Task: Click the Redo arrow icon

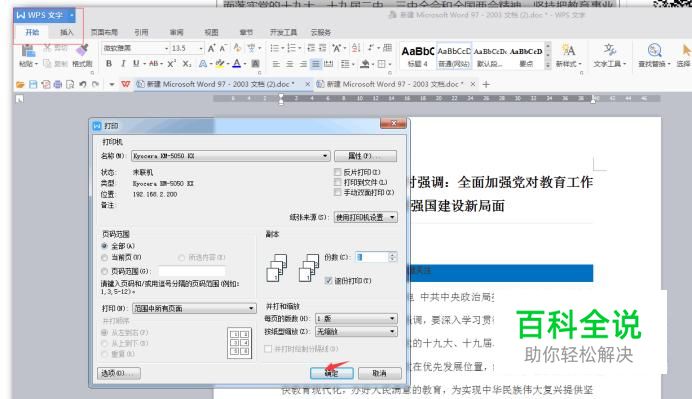Action: (x=95, y=84)
